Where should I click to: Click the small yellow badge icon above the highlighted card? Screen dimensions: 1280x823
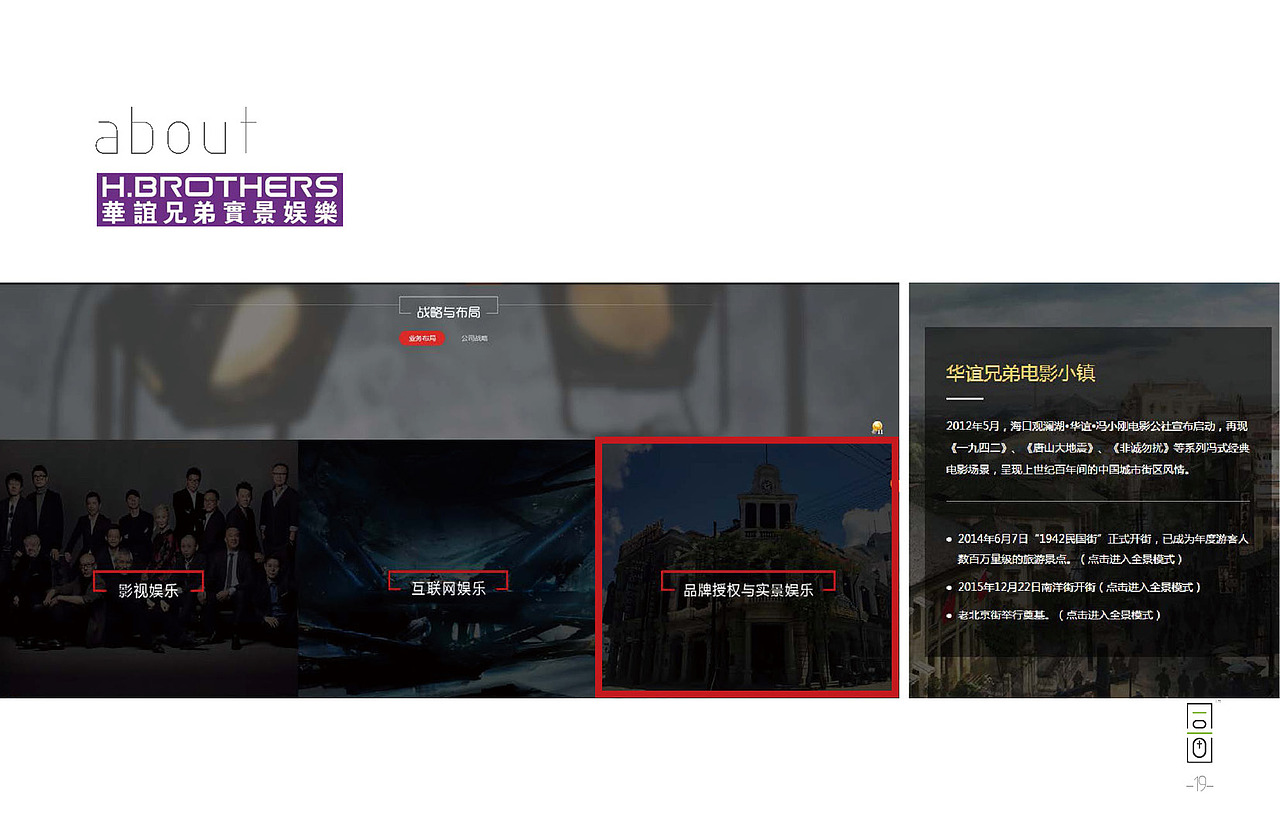(x=877, y=427)
